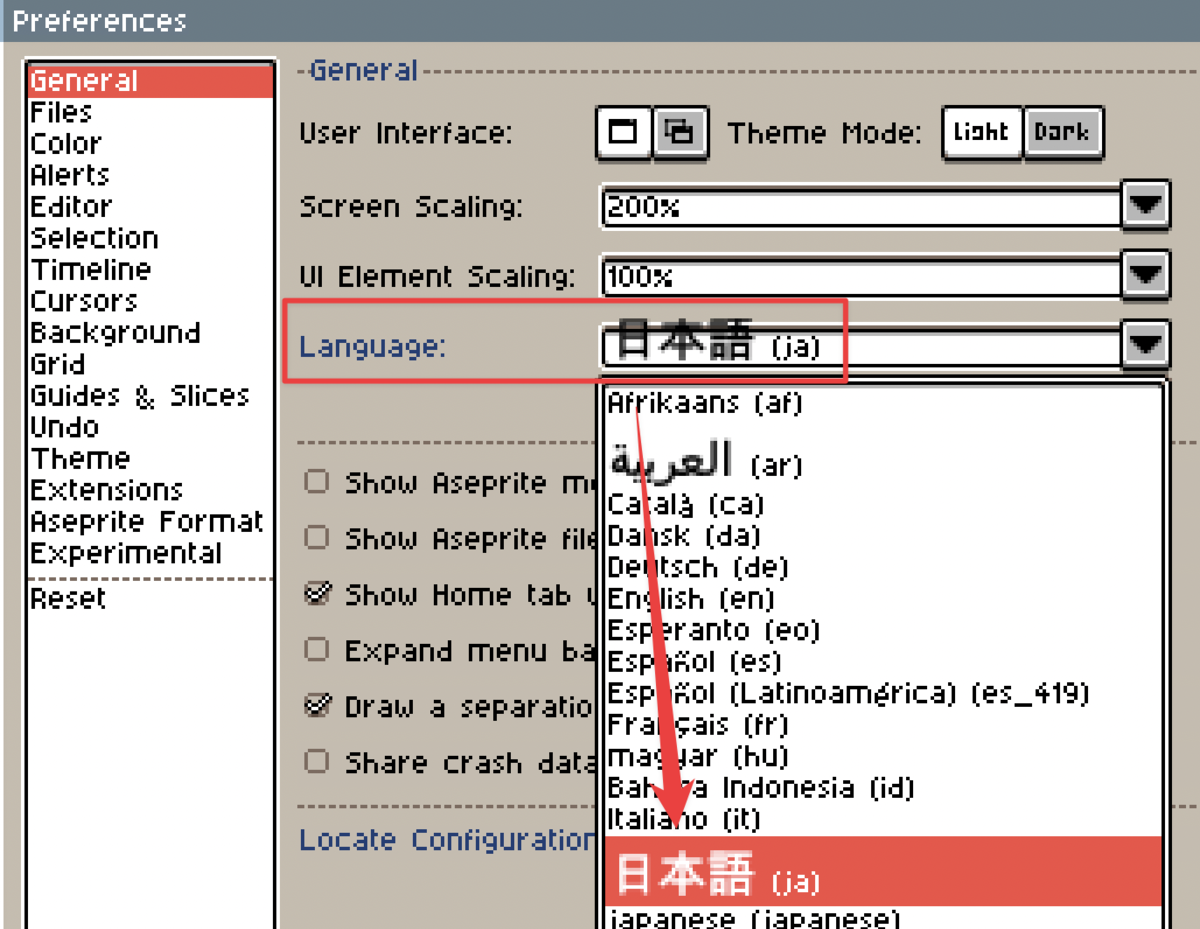Switch Theme Mode to Dark
Viewport: 1200px width, 929px height.
click(x=1064, y=132)
